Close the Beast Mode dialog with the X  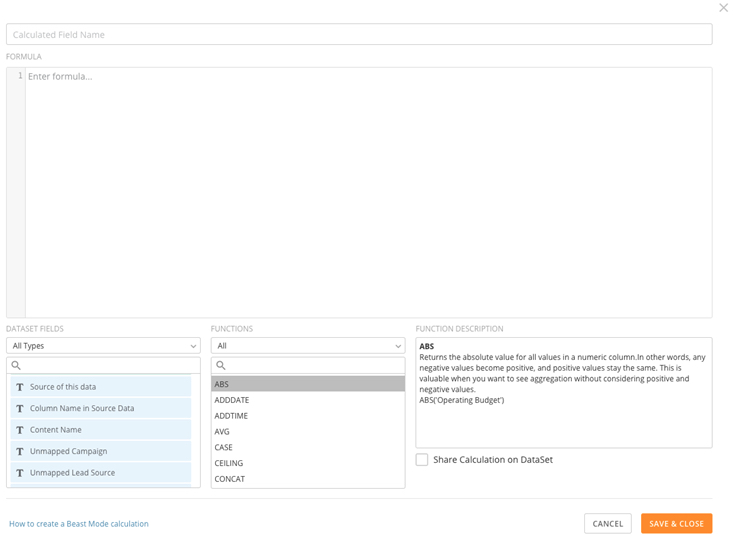point(723,8)
